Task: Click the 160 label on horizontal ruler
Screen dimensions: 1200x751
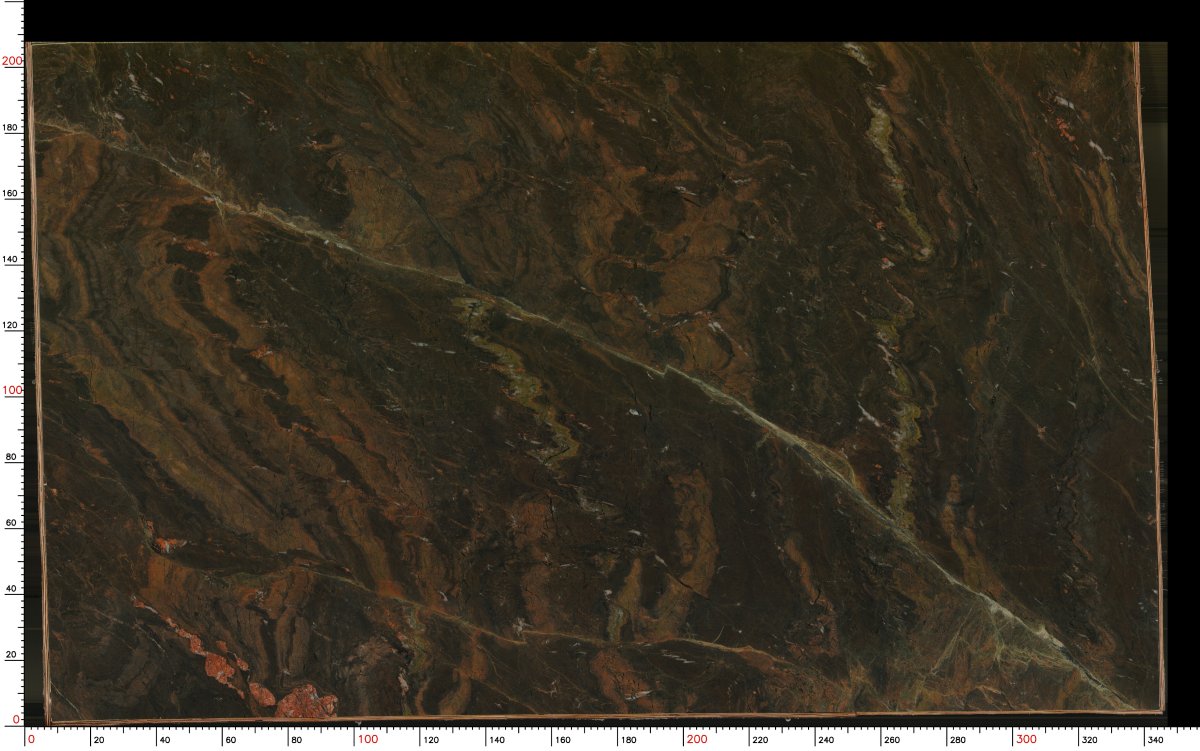Action: coord(563,740)
